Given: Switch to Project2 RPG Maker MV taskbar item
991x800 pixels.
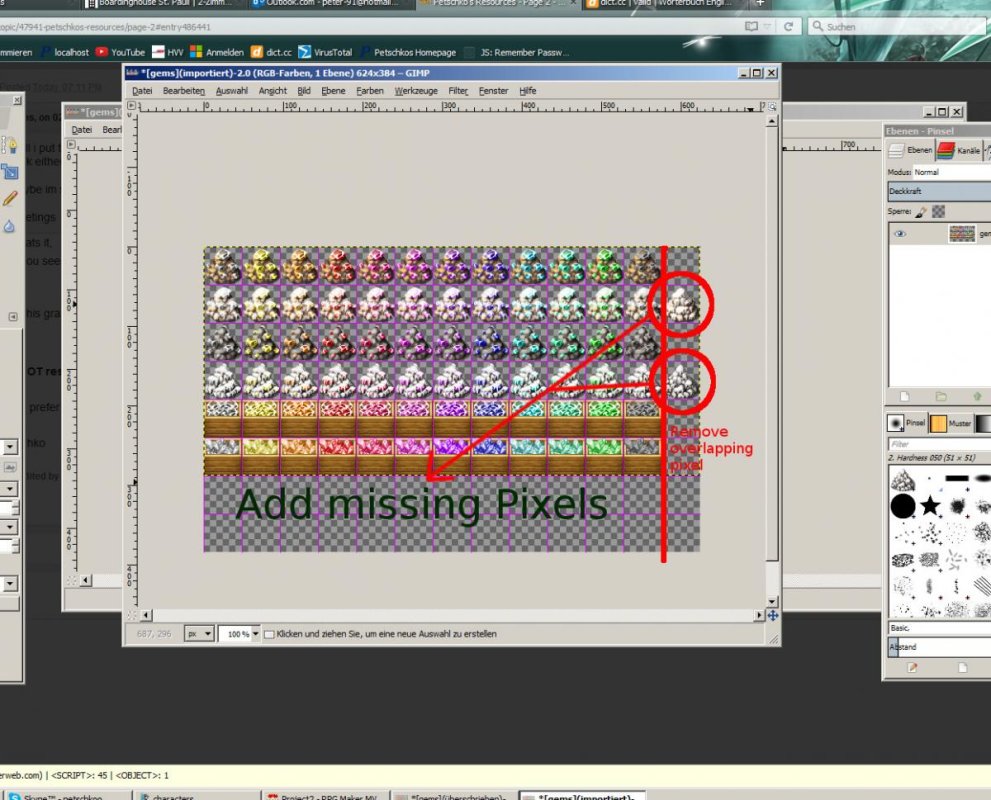Looking at the screenshot, I should (x=324, y=796).
